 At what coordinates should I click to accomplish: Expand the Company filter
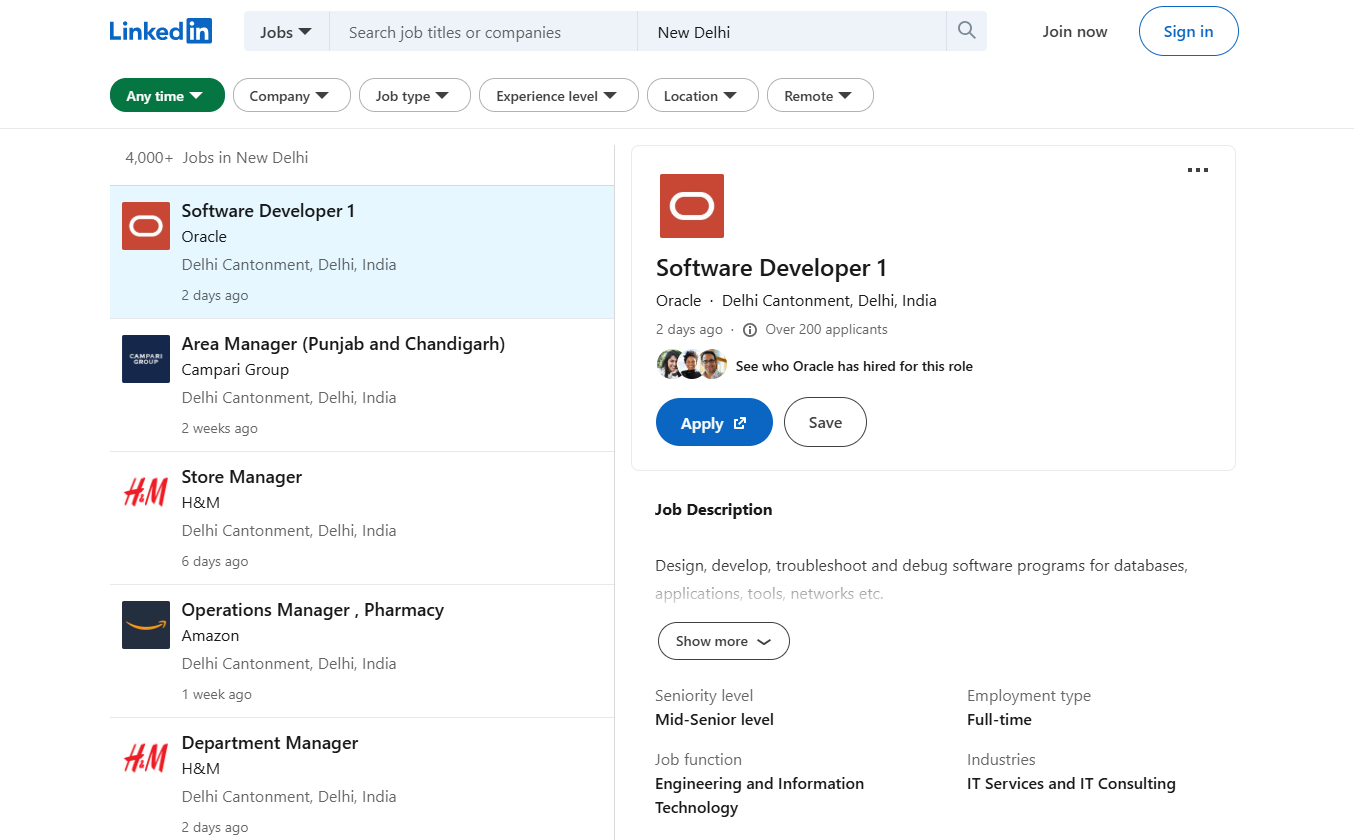(x=292, y=96)
